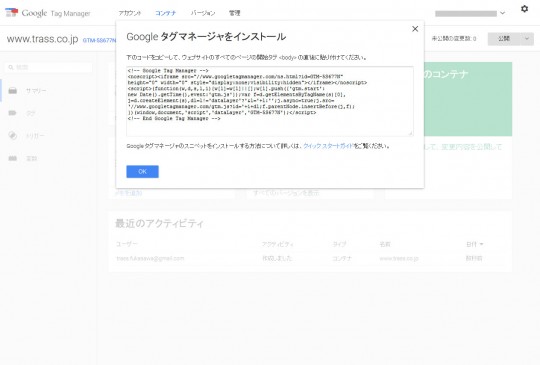Viewport: 540px width, 365px height.
Task: Click the www.trass.co.jp container title
Action: 42,39
